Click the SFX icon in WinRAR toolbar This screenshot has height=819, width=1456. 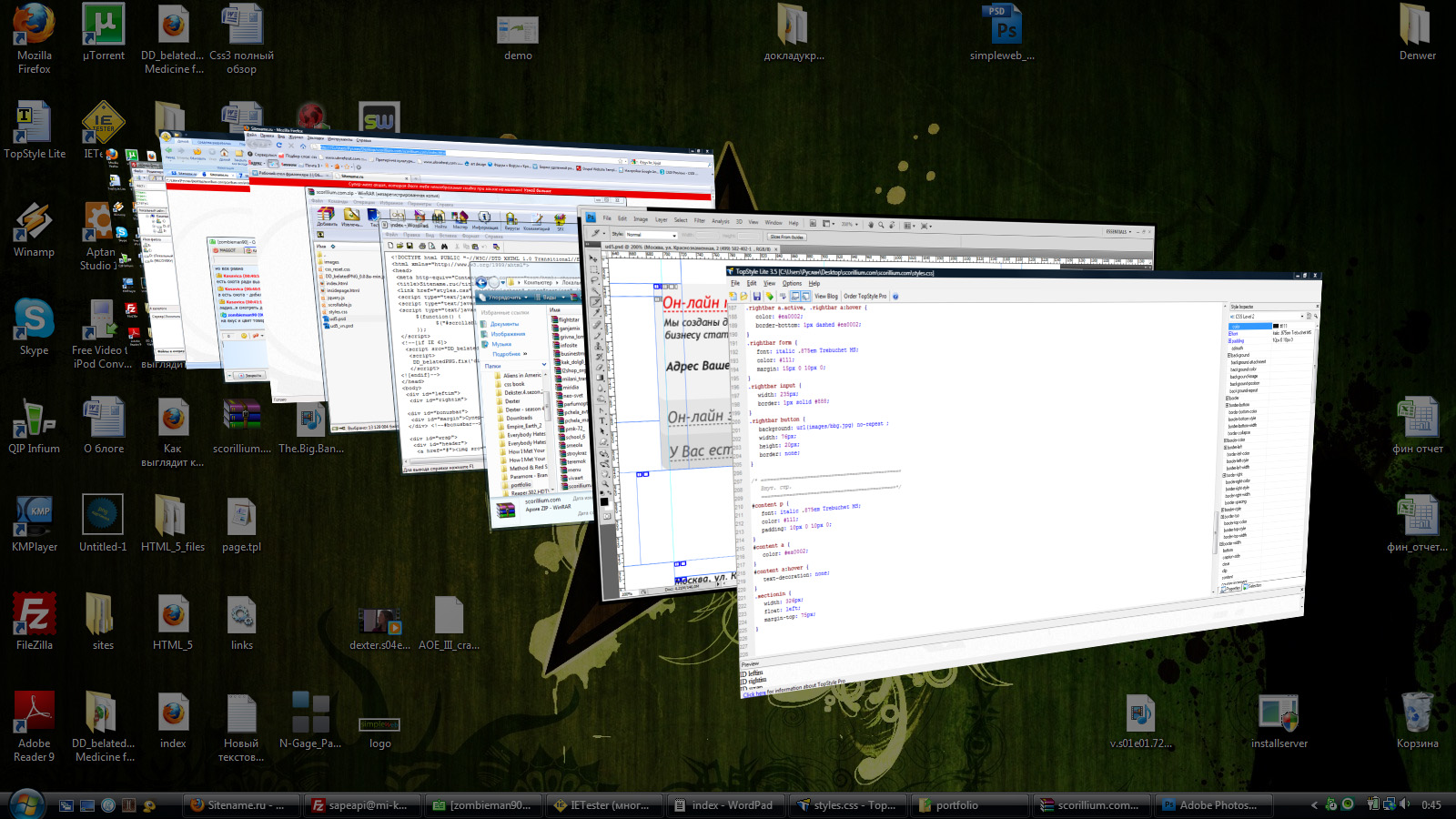(561, 221)
